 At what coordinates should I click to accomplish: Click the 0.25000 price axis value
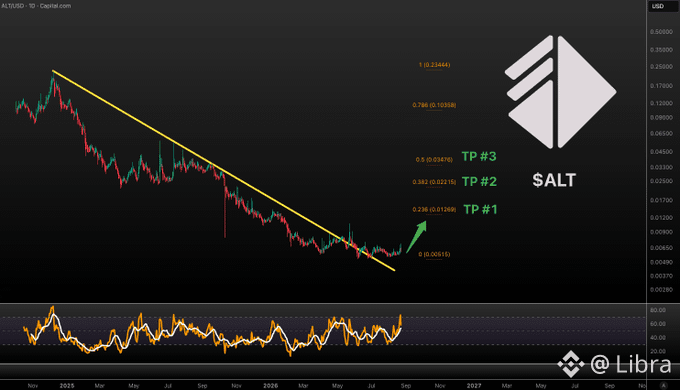tap(661, 66)
